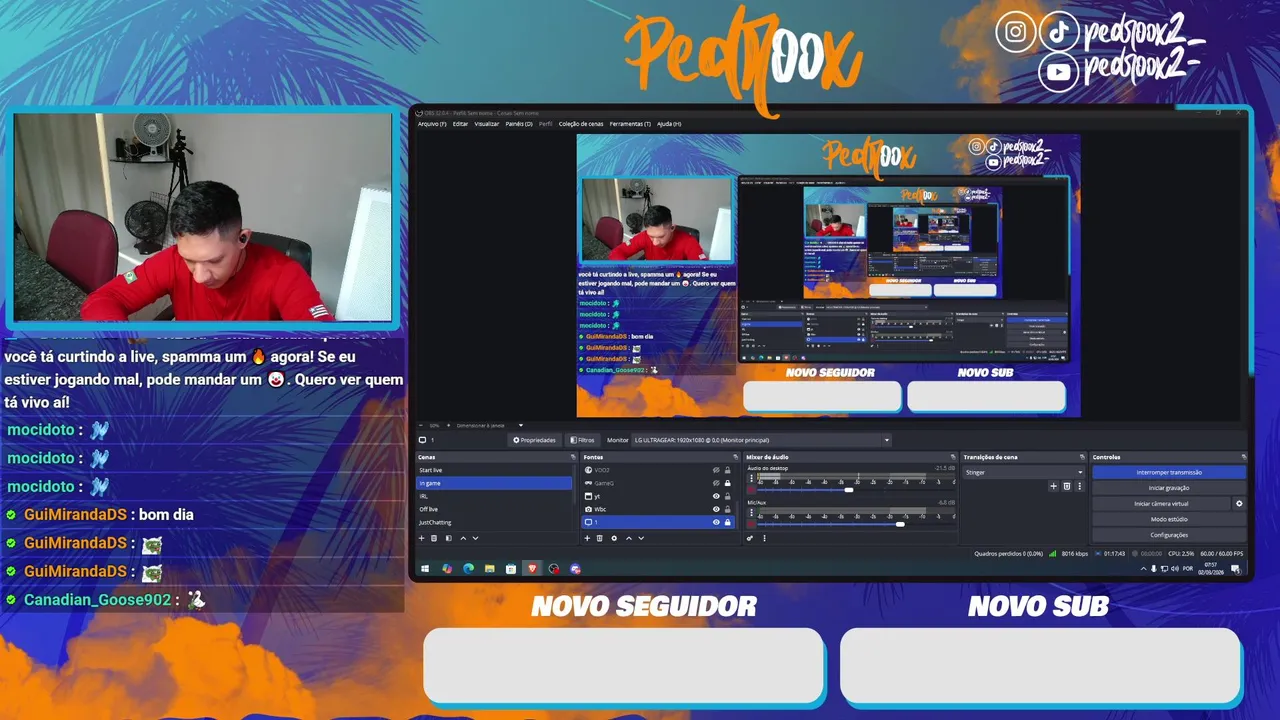Select the Start live scene
This screenshot has height=720, width=1280.
pyautogui.click(x=494, y=470)
